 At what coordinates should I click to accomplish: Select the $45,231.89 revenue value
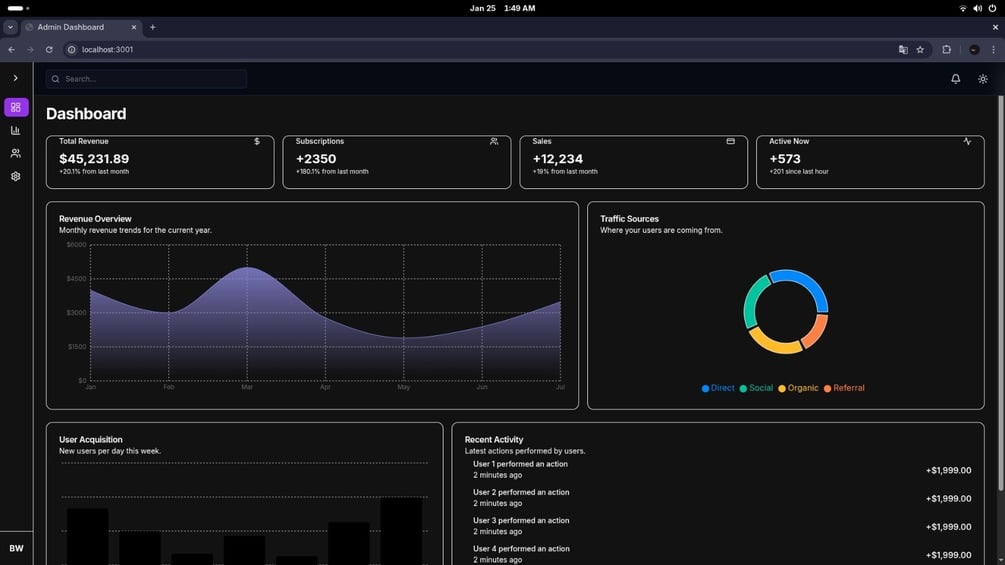pyautogui.click(x=94, y=158)
